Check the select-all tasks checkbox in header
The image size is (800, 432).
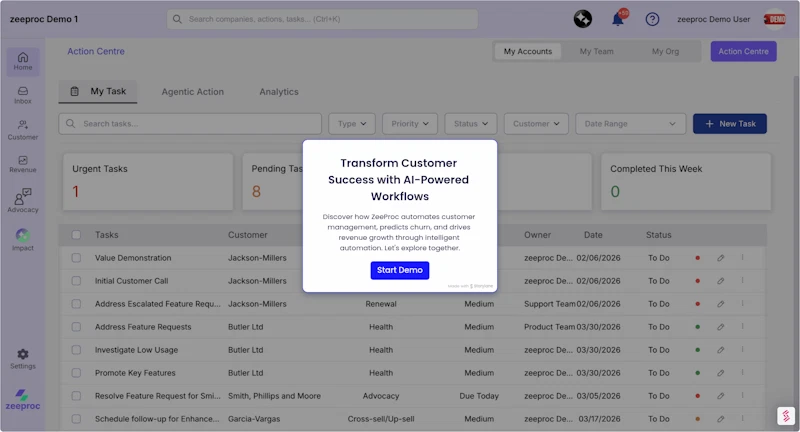(76, 235)
